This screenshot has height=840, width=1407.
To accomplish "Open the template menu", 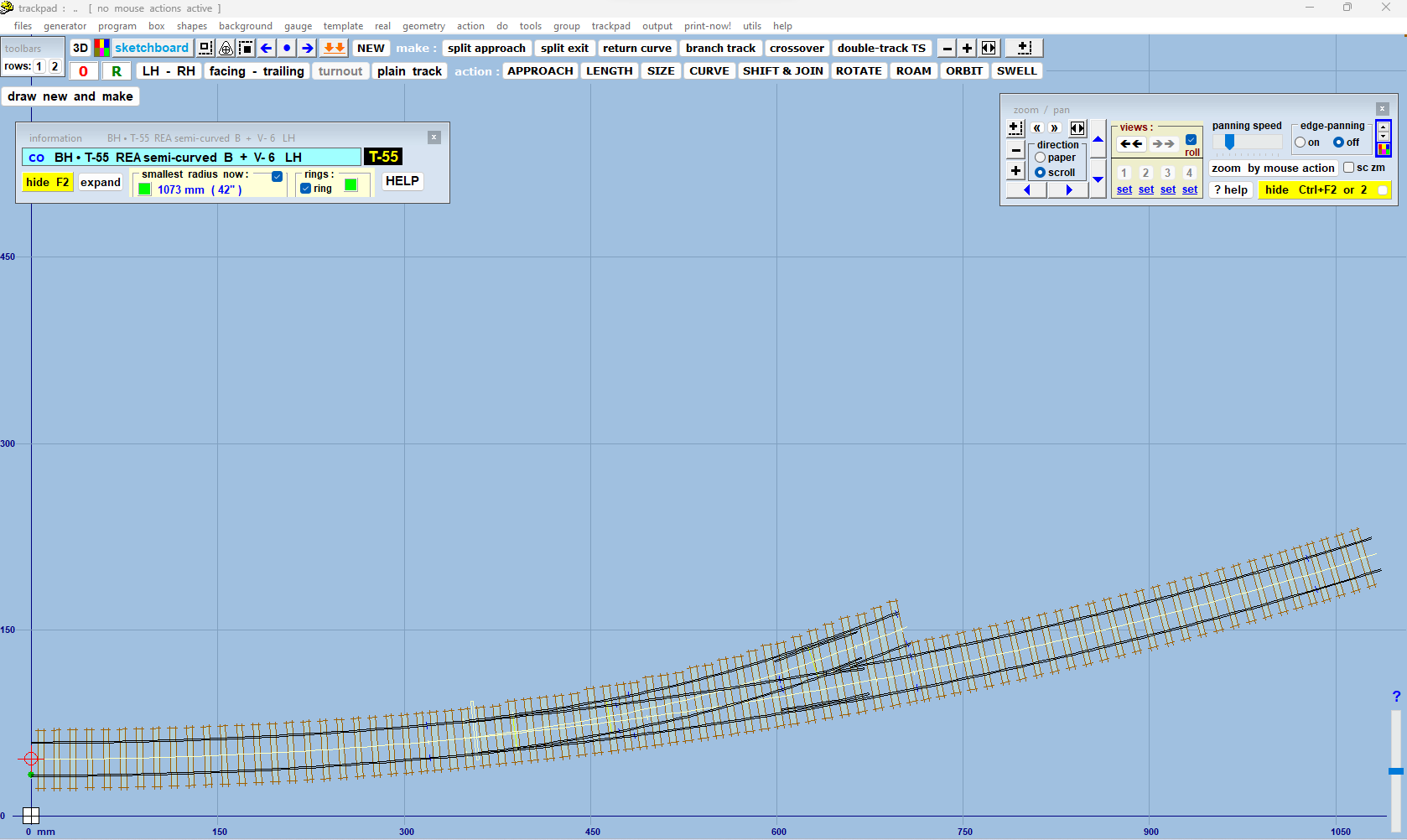I will pos(343,26).
